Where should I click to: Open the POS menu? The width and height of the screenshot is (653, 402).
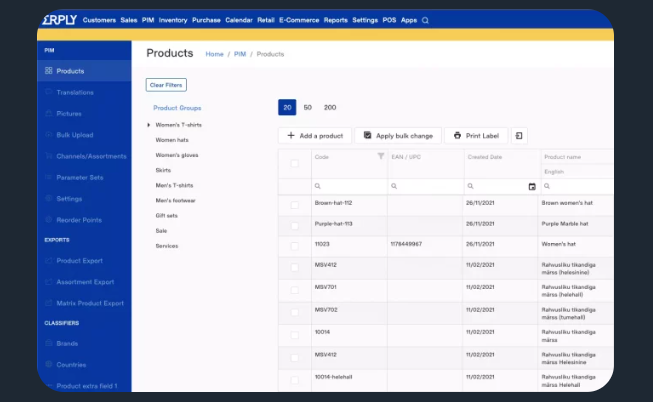(389, 20)
